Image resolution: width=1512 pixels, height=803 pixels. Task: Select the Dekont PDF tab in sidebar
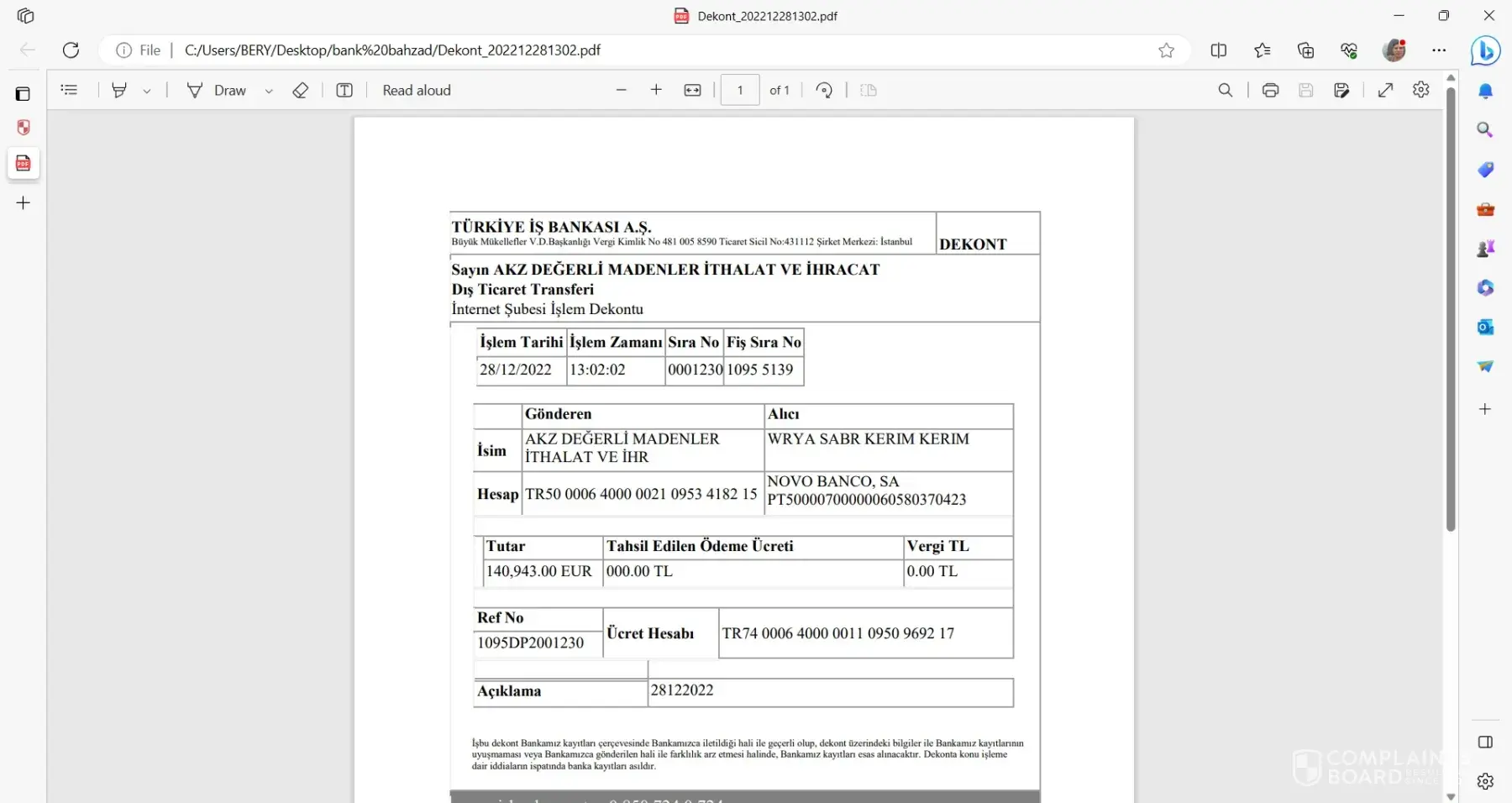[24, 163]
